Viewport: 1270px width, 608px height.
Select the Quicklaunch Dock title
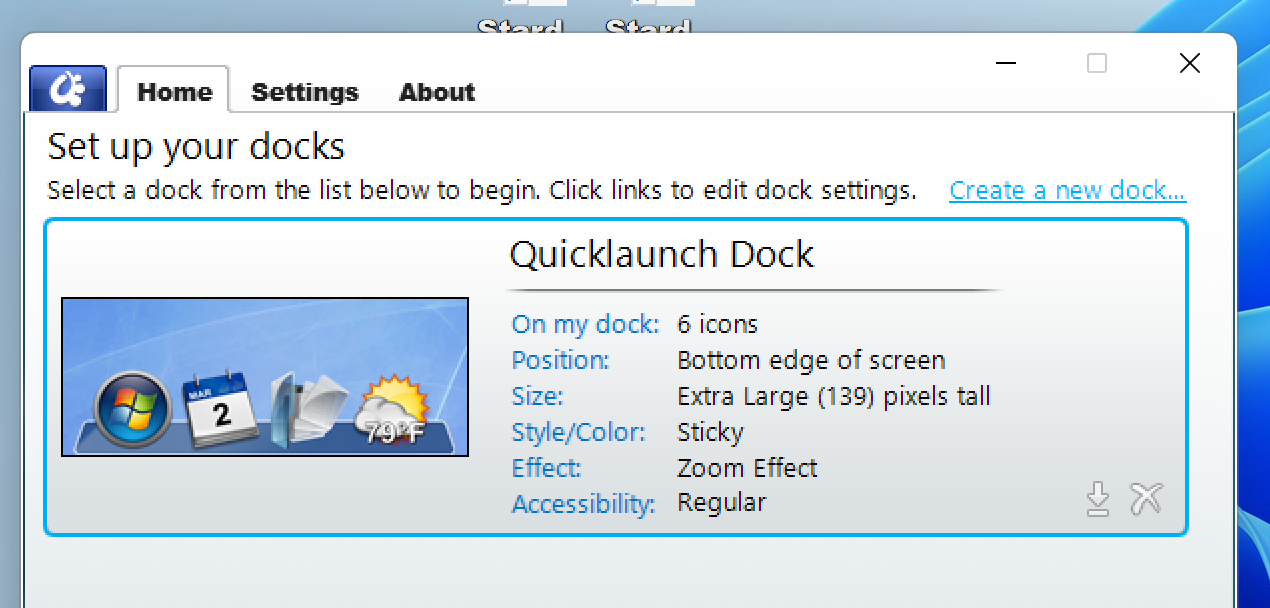point(662,254)
